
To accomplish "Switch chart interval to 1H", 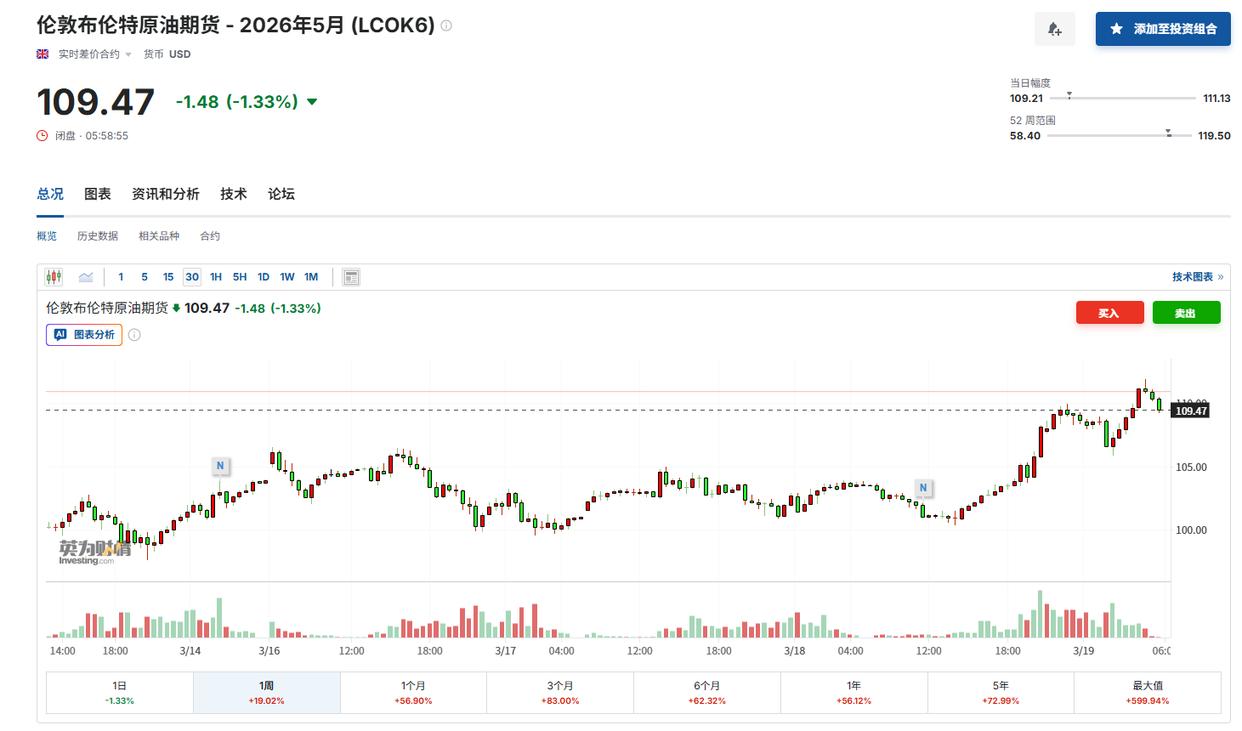I will point(216,277).
